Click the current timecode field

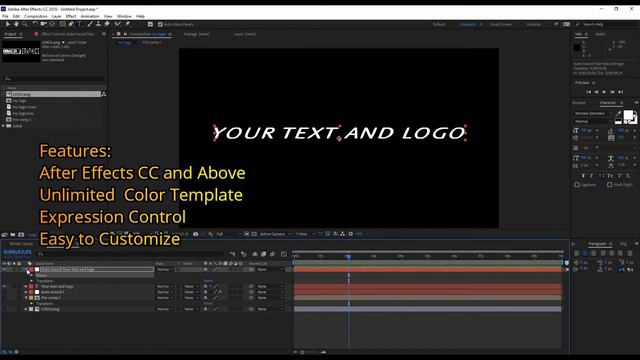click(18, 252)
